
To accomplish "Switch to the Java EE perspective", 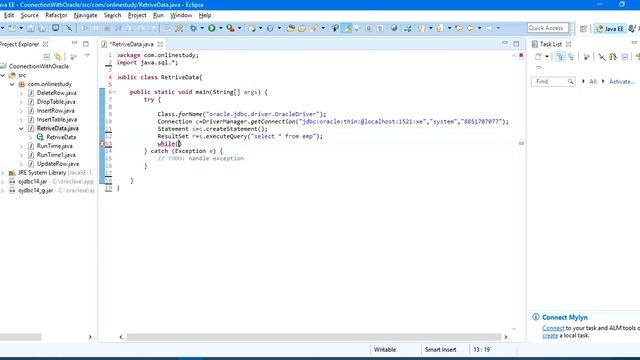I will click(x=609, y=28).
